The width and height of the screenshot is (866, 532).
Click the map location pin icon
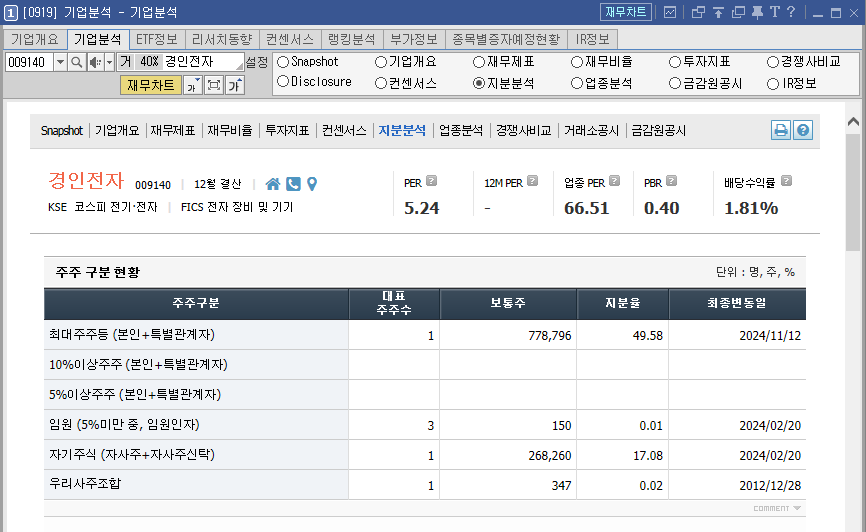pyautogui.click(x=312, y=184)
